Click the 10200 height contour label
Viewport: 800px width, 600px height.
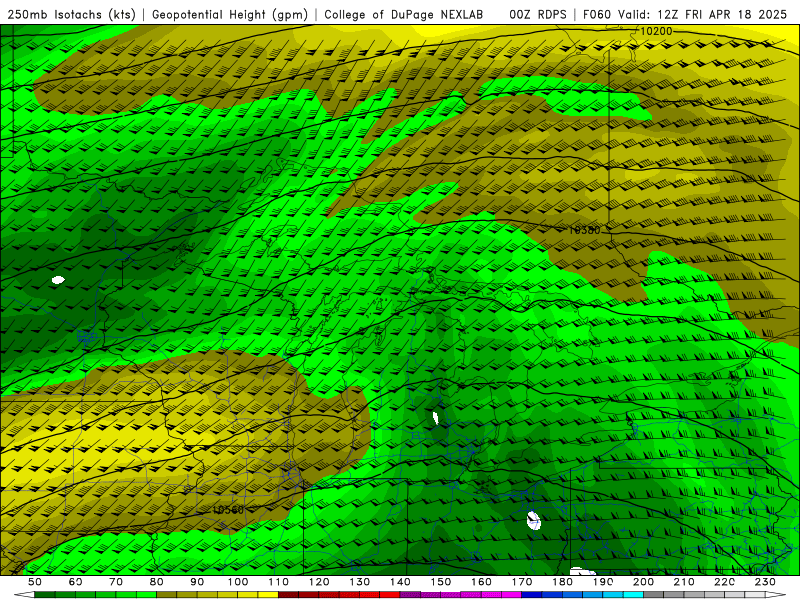click(656, 31)
